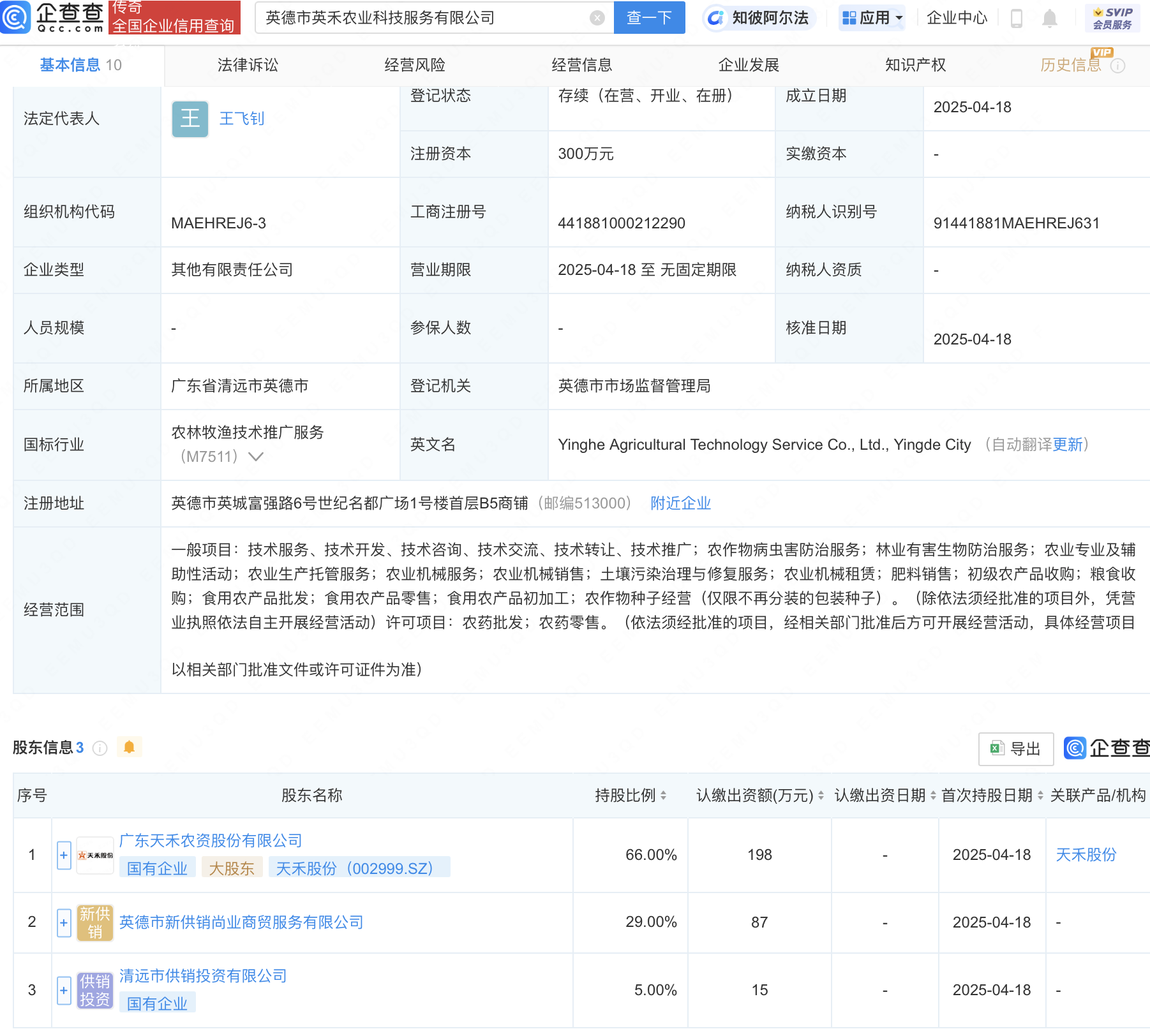This screenshot has width=1150, height=1036.
Task: Select organization code MAEHREJ6-3
Action: (218, 223)
